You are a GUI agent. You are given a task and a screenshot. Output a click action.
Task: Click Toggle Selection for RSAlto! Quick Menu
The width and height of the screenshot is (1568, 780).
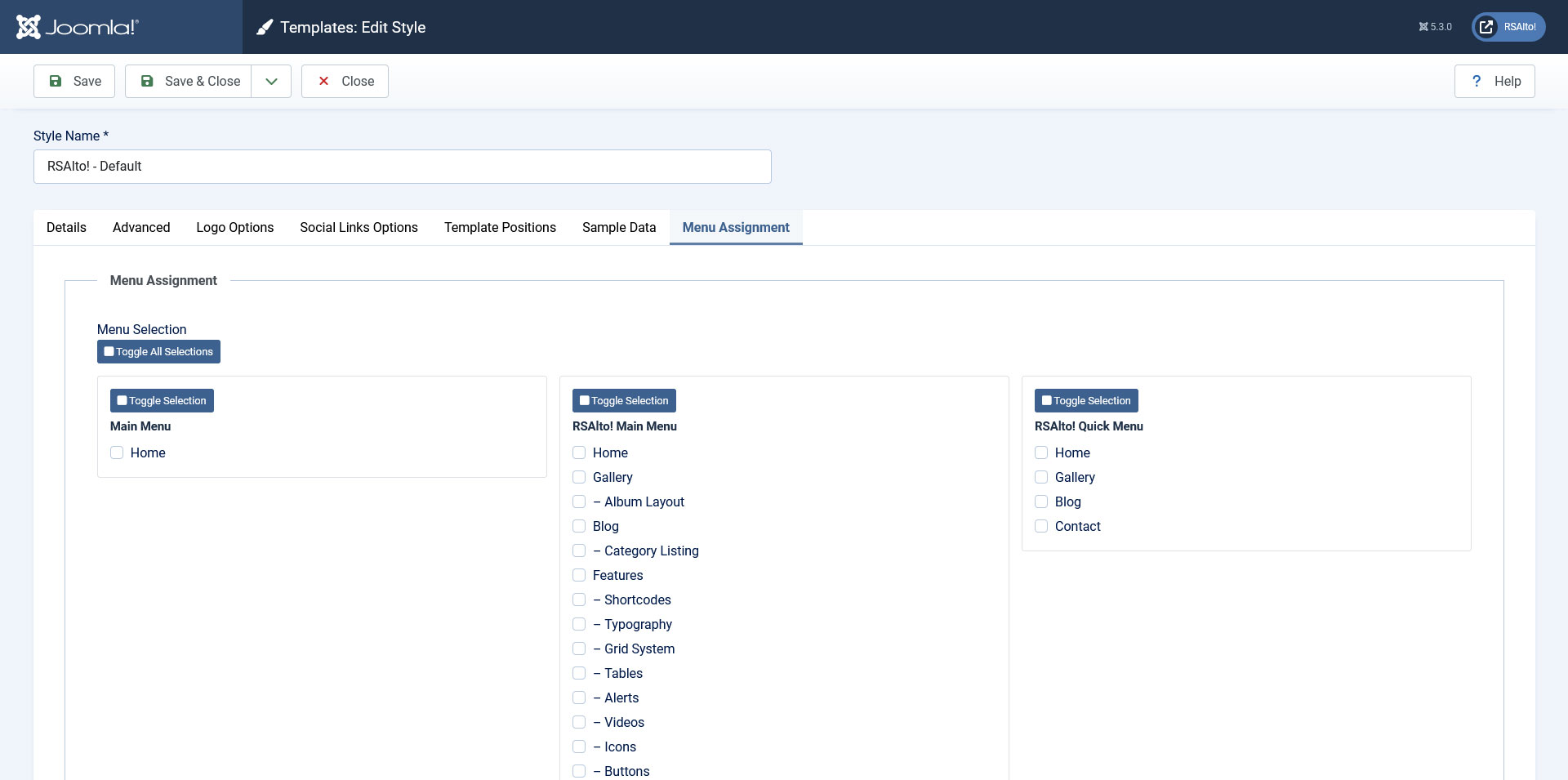coord(1086,400)
